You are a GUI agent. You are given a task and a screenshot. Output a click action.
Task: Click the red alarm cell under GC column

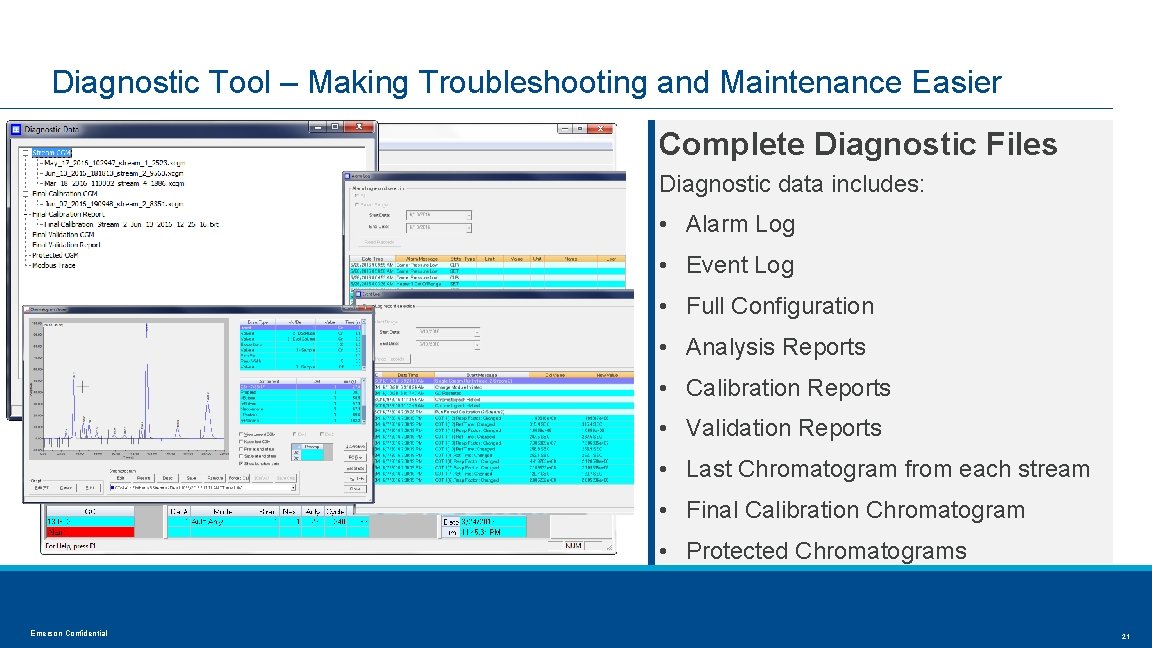90,532
